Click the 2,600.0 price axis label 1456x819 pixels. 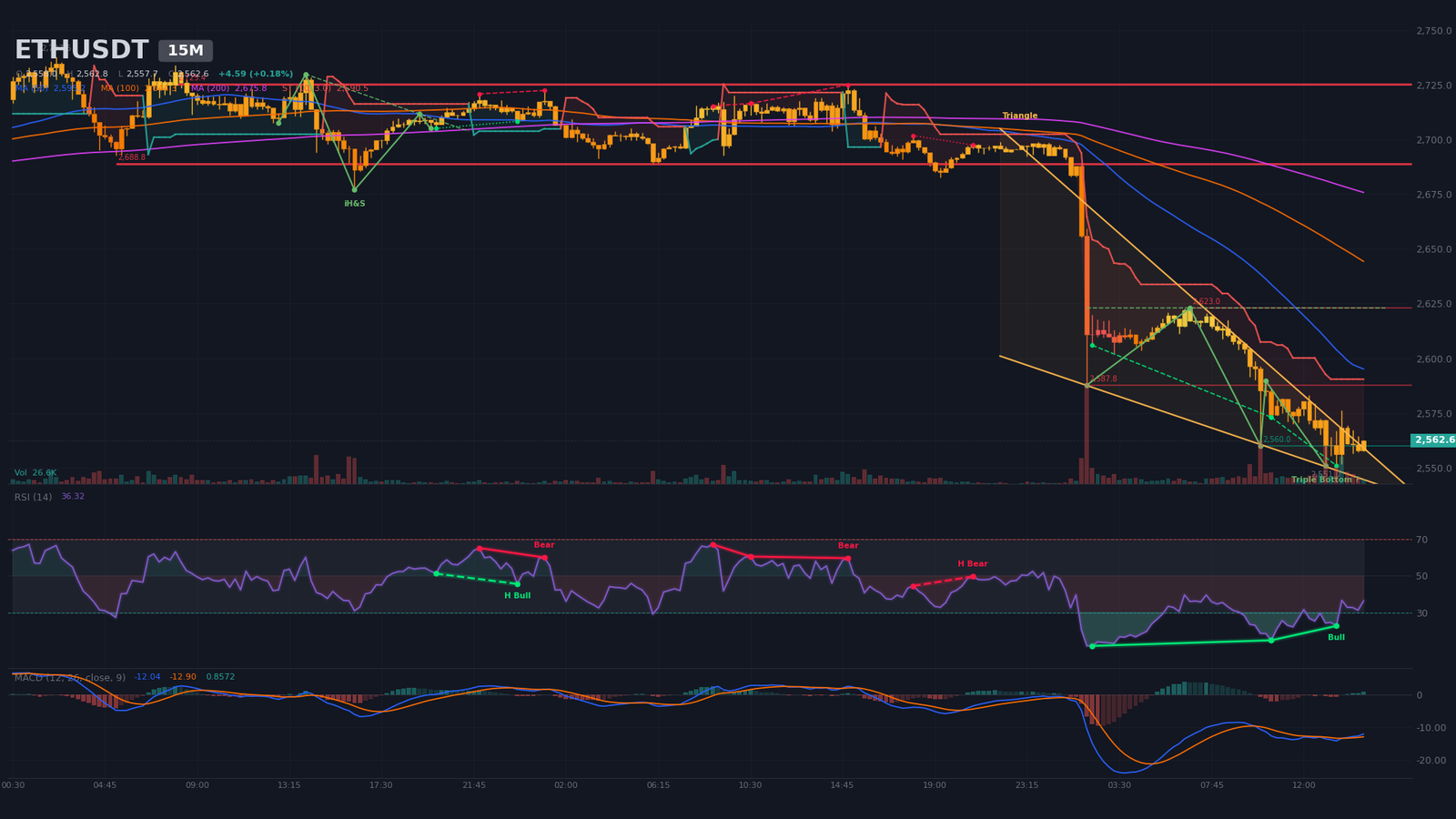click(1434, 359)
